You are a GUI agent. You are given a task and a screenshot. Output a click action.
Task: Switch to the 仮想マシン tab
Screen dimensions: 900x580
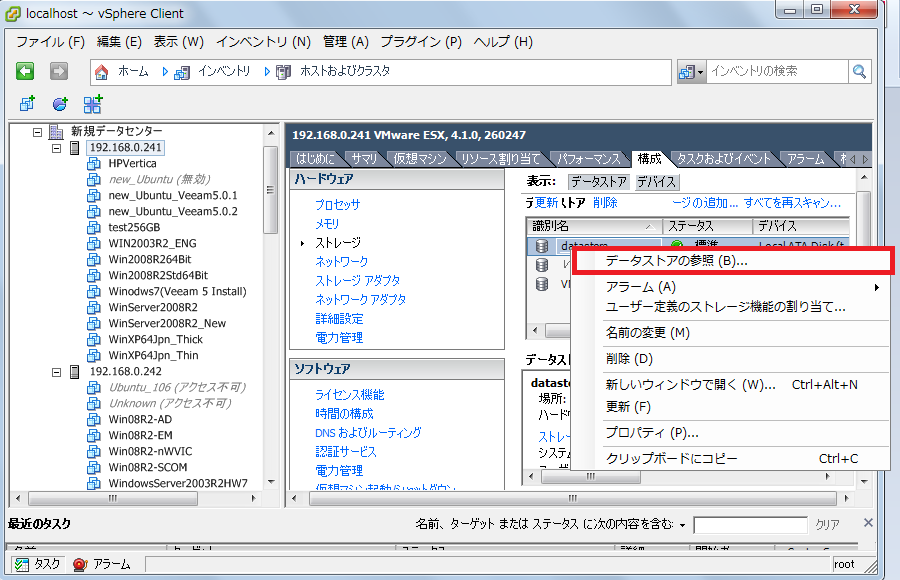click(420, 159)
